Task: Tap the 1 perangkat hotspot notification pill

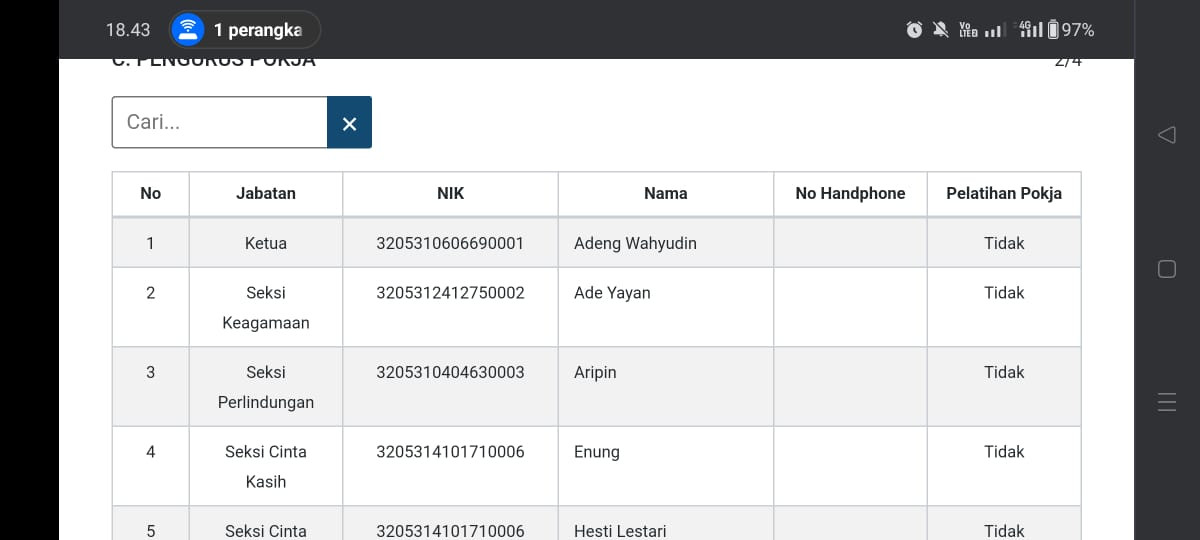Action: pyautogui.click(x=245, y=30)
